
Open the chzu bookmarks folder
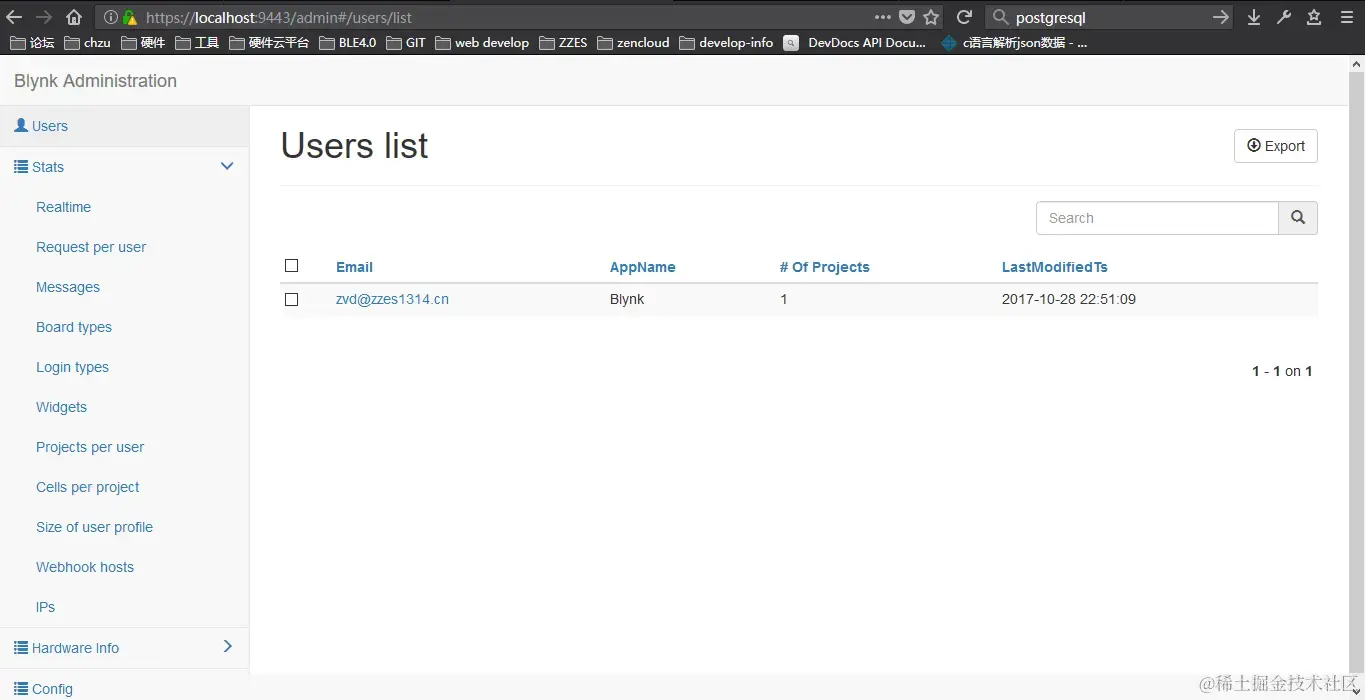tap(87, 43)
